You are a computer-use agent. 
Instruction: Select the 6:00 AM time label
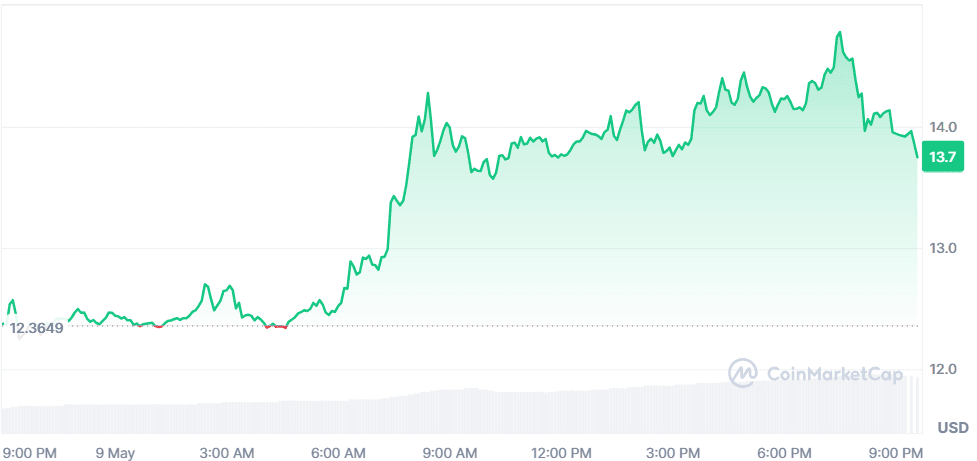pyautogui.click(x=341, y=452)
